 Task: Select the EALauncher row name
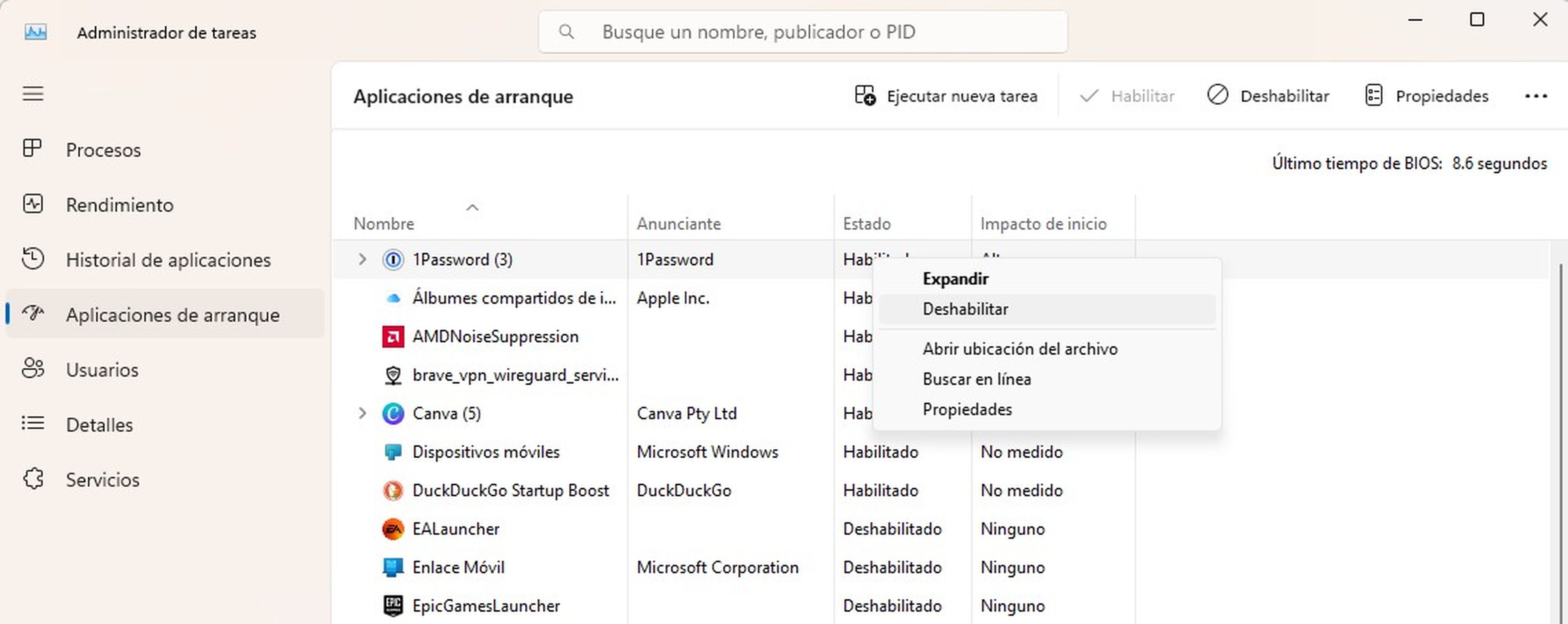[455, 529]
